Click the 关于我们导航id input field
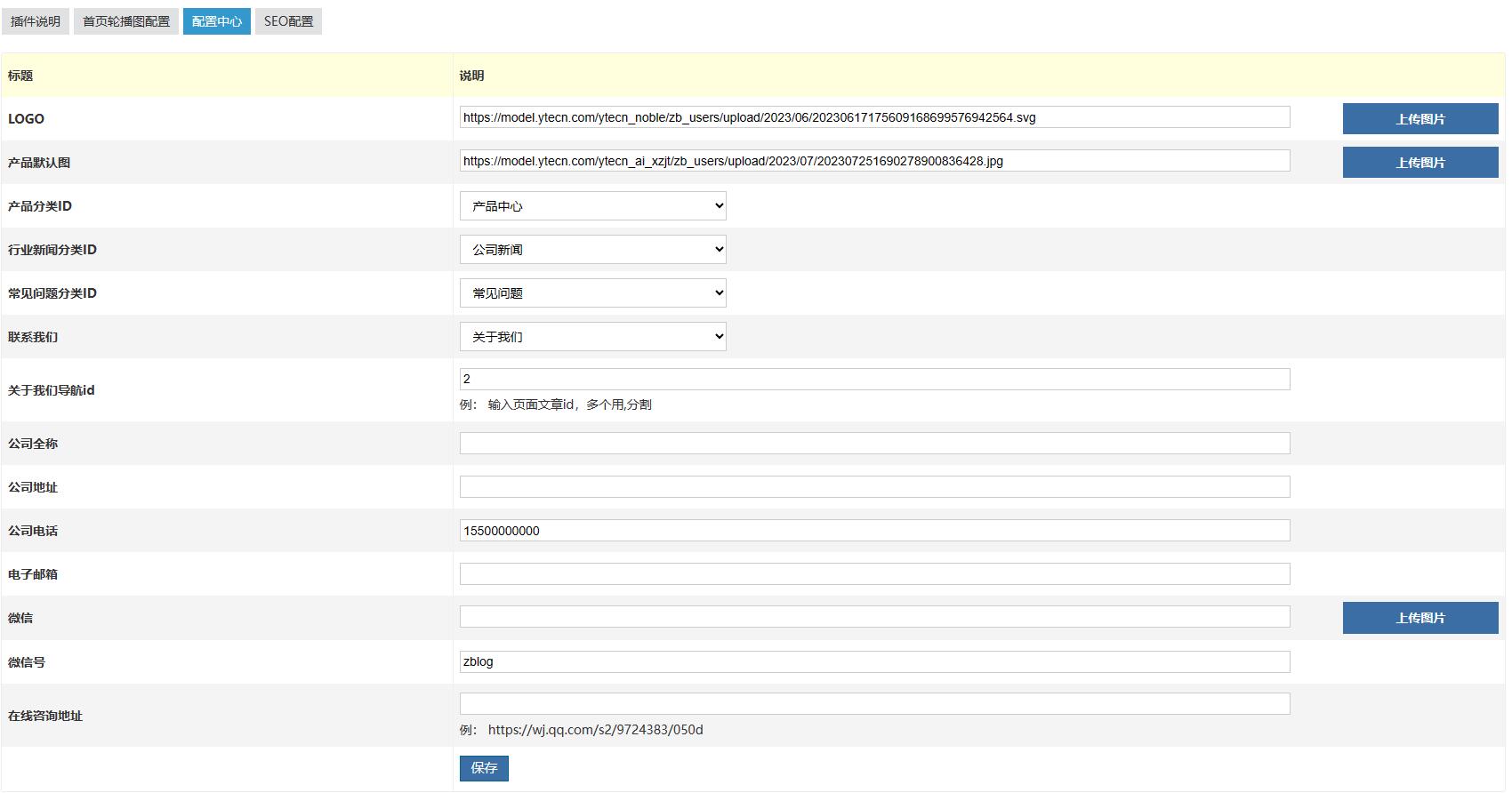Image resolution: width=1512 pixels, height=793 pixels. 874,379
